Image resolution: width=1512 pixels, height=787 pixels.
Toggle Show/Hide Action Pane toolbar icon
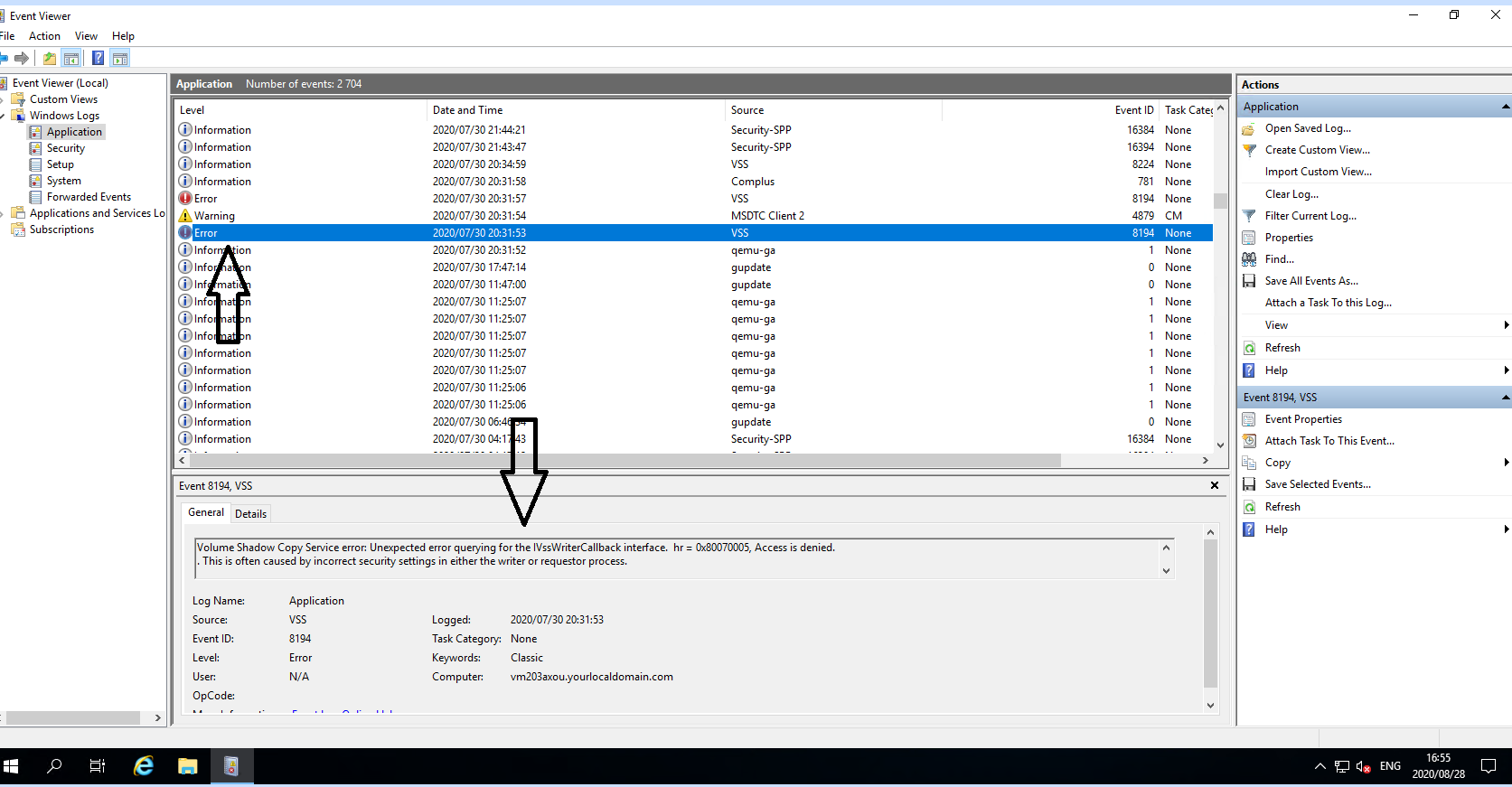tap(120, 59)
